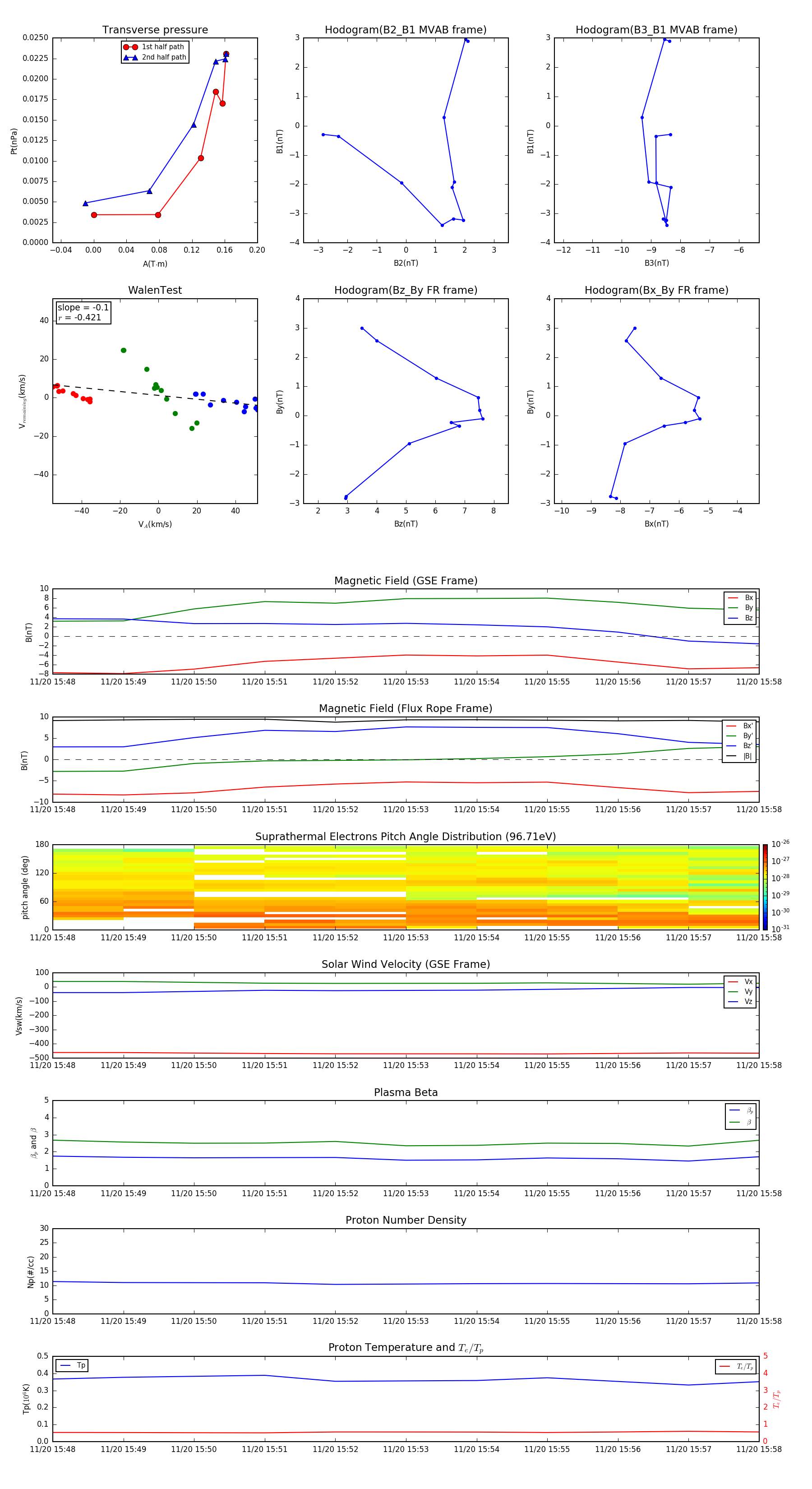Image resolution: width=812 pixels, height=1489 pixels.
Task: Select By' in the flux rope legend
Action: [x=739, y=736]
